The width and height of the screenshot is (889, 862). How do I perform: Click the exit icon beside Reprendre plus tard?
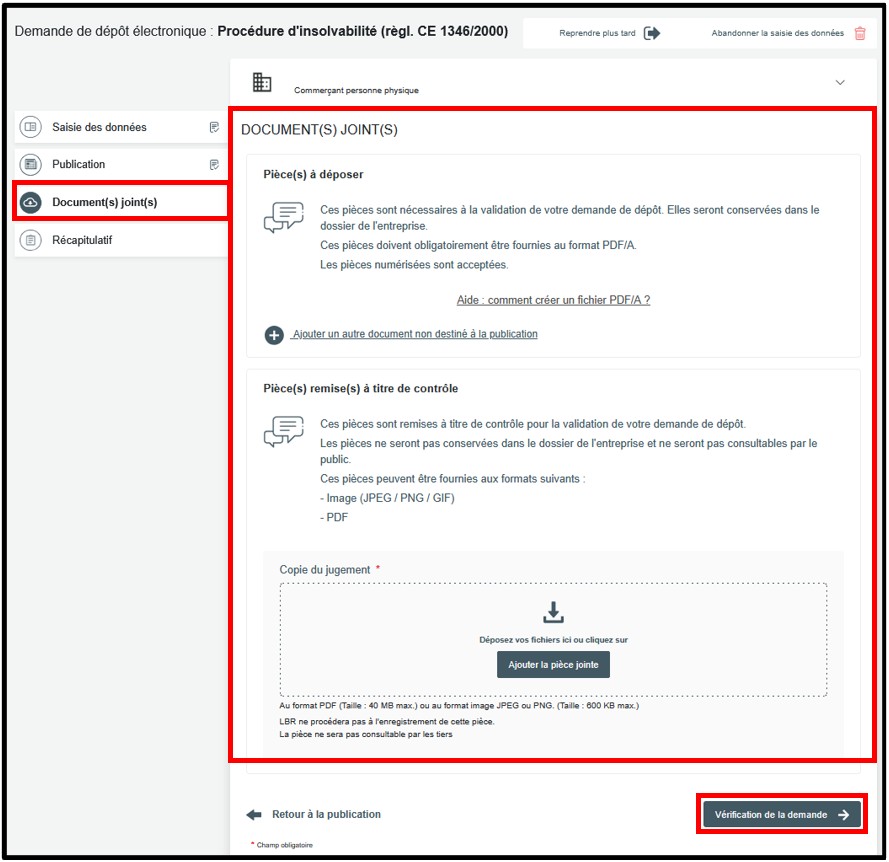[x=652, y=33]
